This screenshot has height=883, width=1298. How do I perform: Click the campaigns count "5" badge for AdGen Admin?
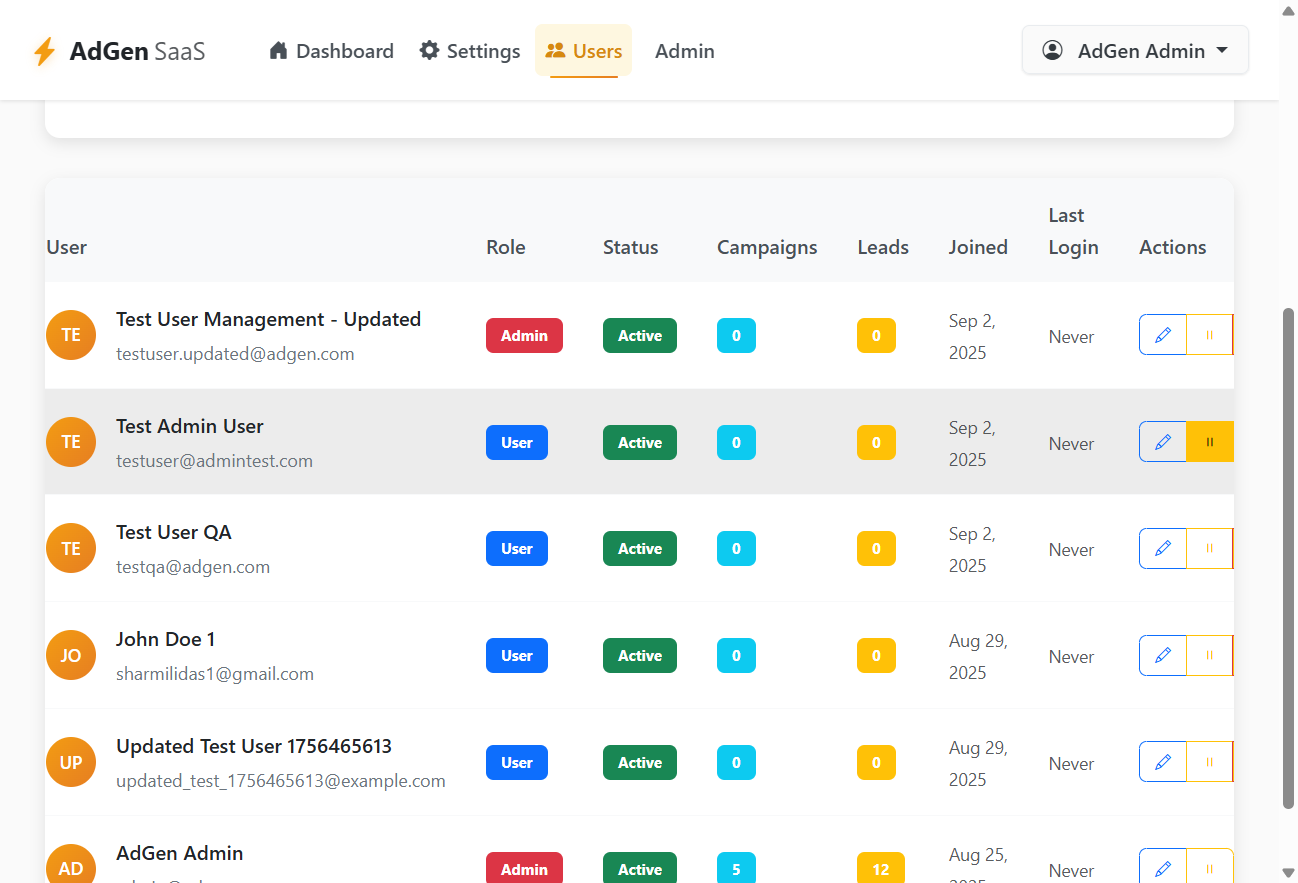[x=736, y=868]
